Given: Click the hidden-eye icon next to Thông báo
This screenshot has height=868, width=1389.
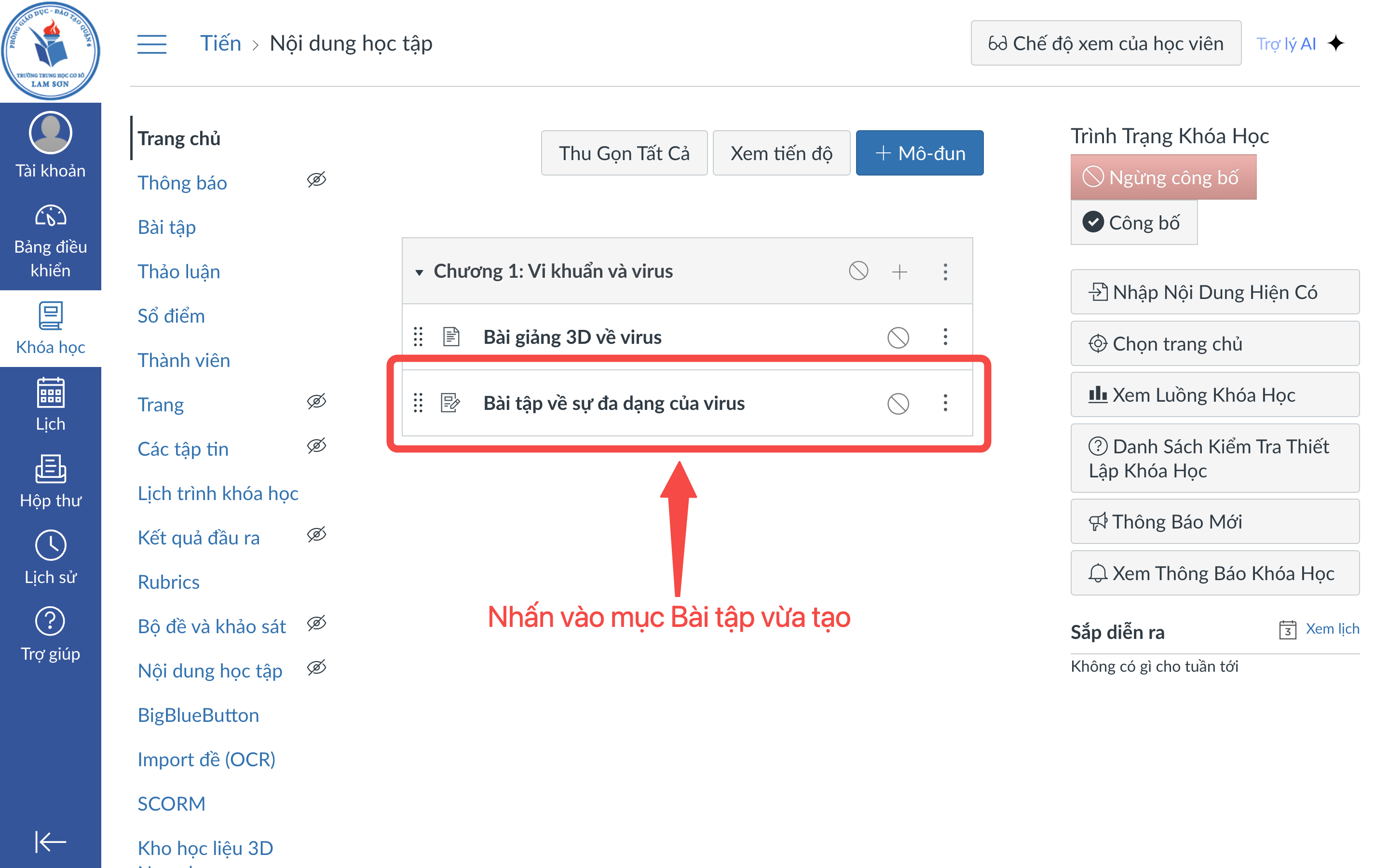Looking at the screenshot, I should 316,180.
